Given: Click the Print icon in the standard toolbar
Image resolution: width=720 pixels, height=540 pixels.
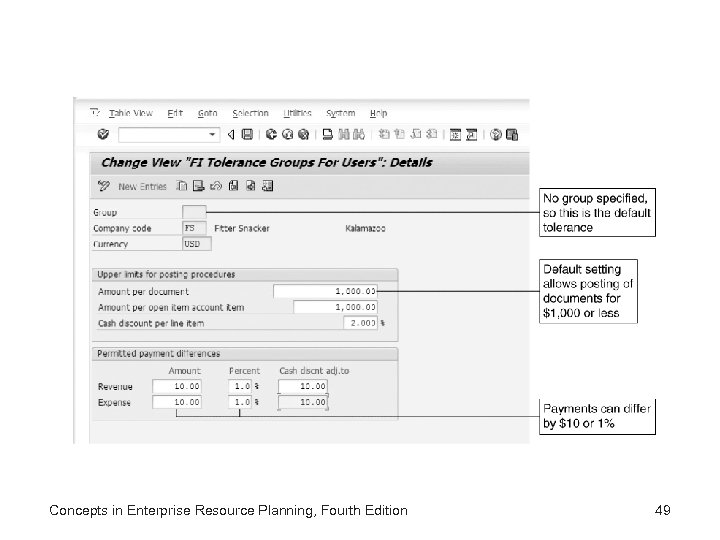Looking at the screenshot, I should [327, 134].
